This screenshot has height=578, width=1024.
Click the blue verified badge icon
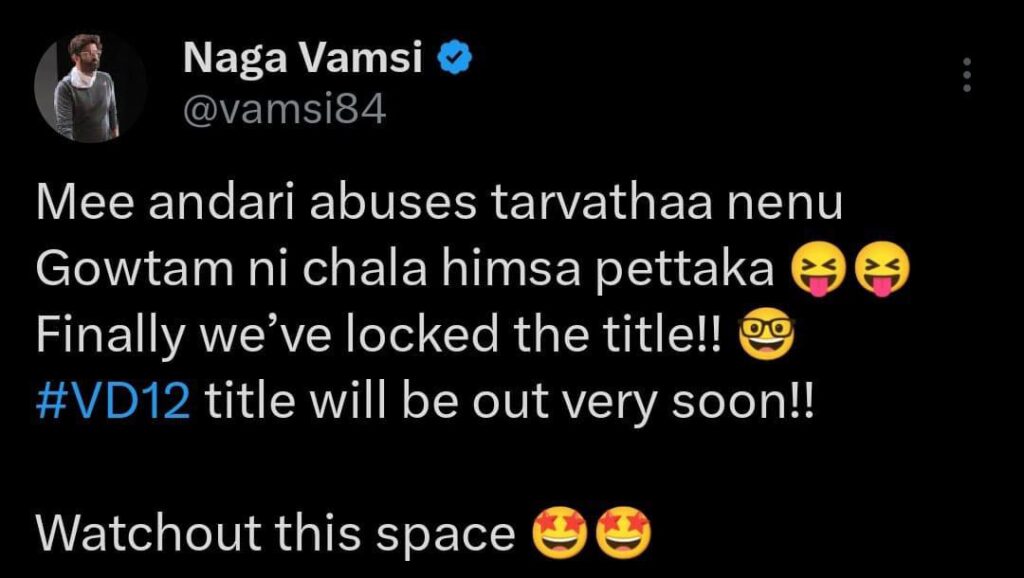click(454, 60)
